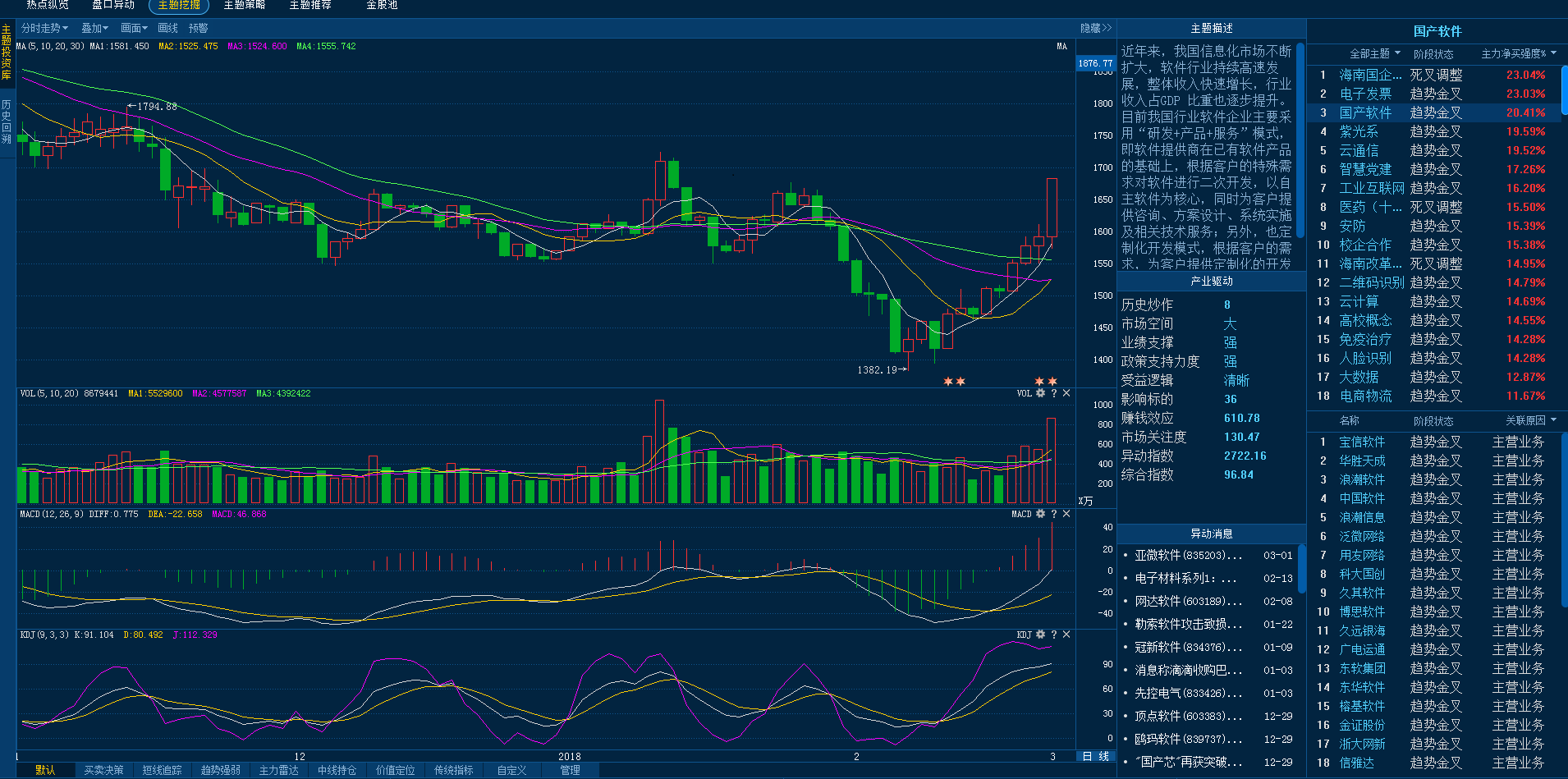The image size is (1568, 779).
Task: Open 主题投资库 vertical sidebar tab
Action: (x=7, y=53)
